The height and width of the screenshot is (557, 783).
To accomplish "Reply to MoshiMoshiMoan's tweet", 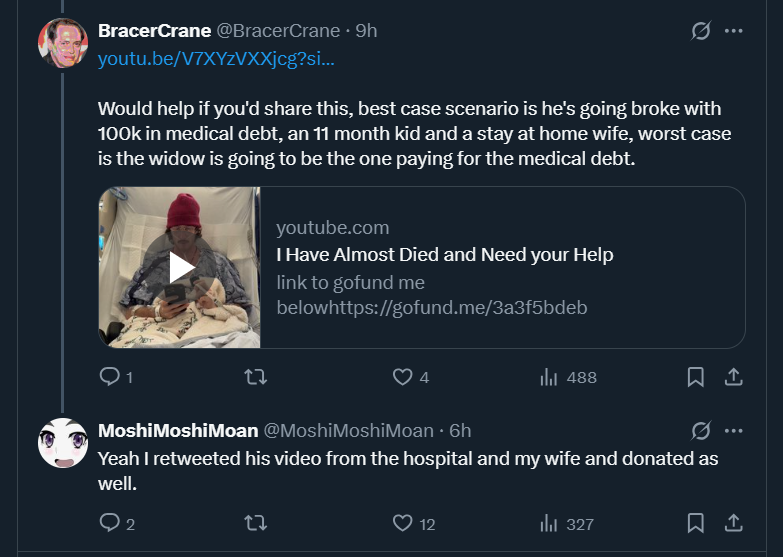I will (x=110, y=523).
